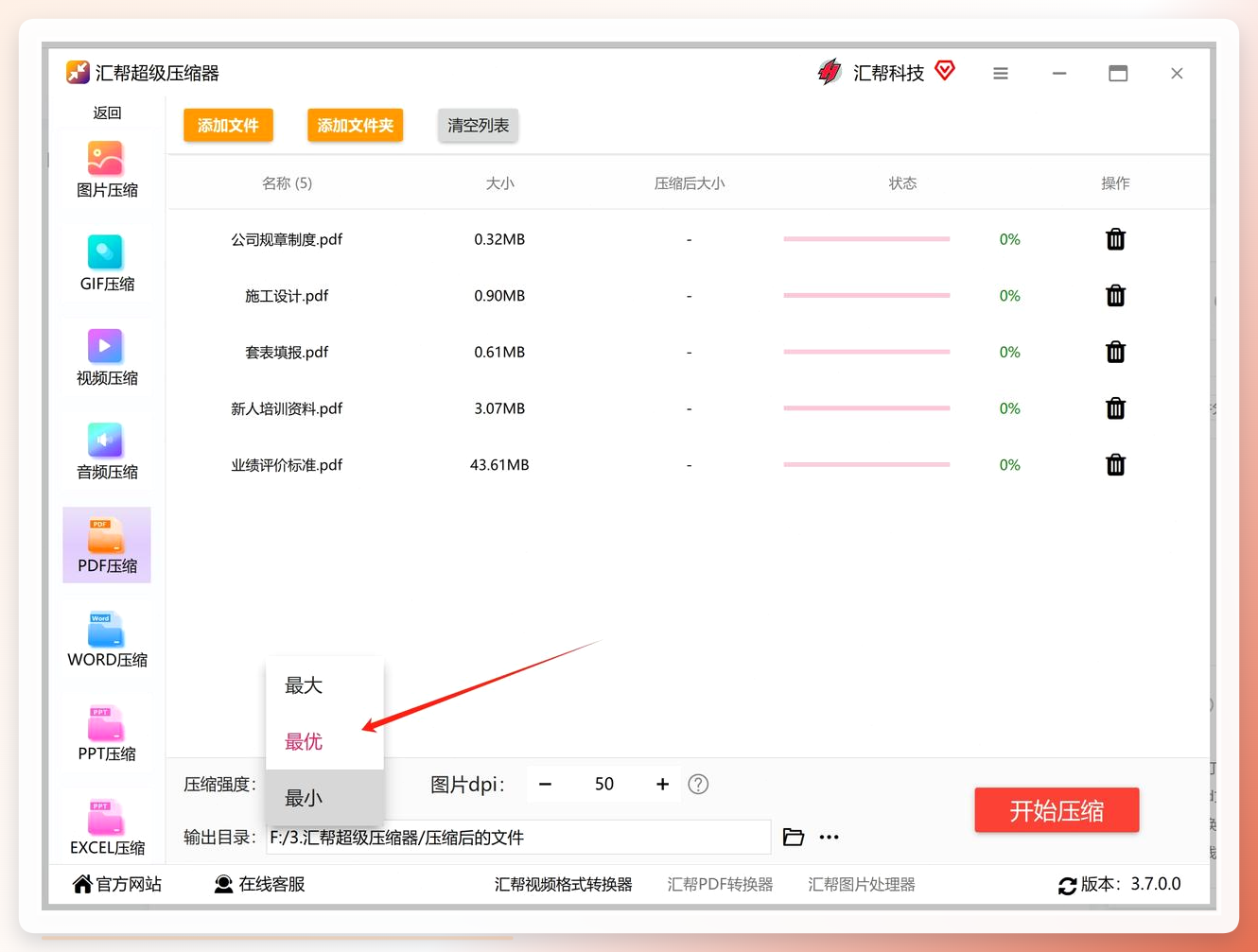Select file row 套表填报.pdf

688,352
